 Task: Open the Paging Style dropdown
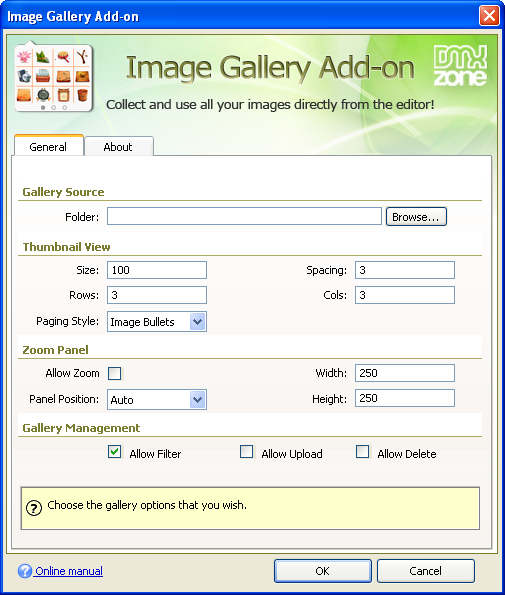tap(157, 322)
